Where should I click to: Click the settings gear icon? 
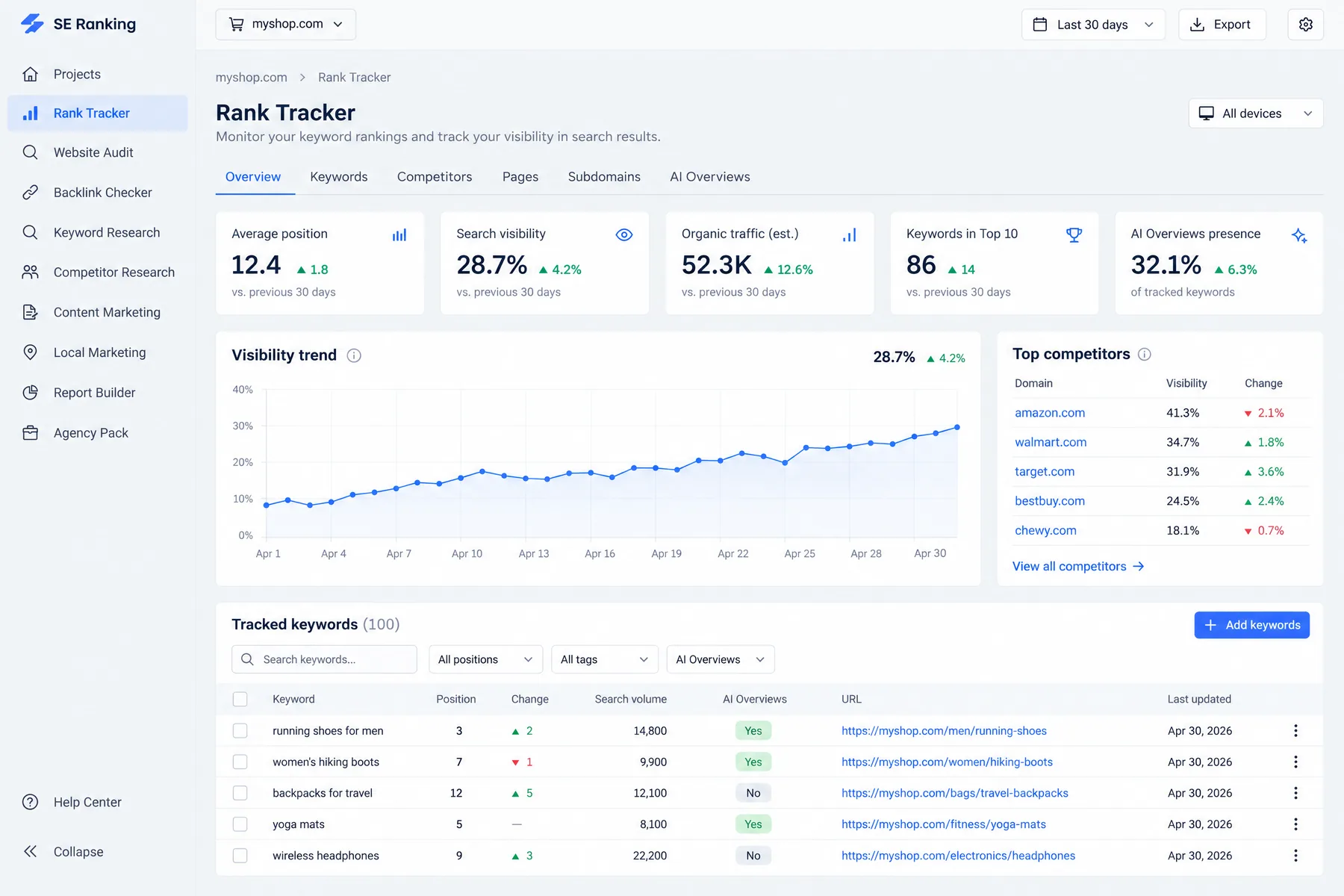pos(1306,25)
